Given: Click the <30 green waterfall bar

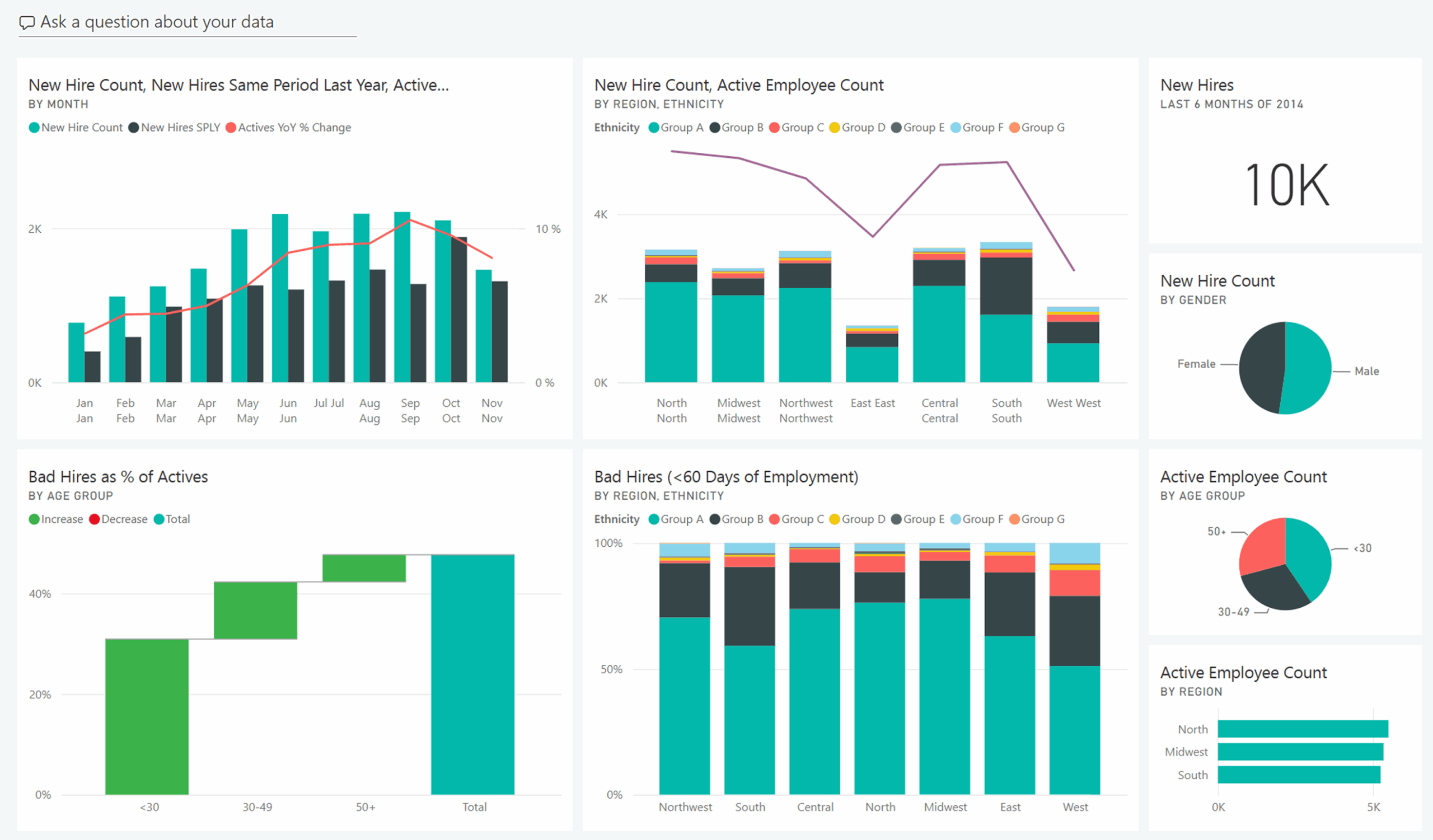Looking at the screenshot, I should click(147, 716).
